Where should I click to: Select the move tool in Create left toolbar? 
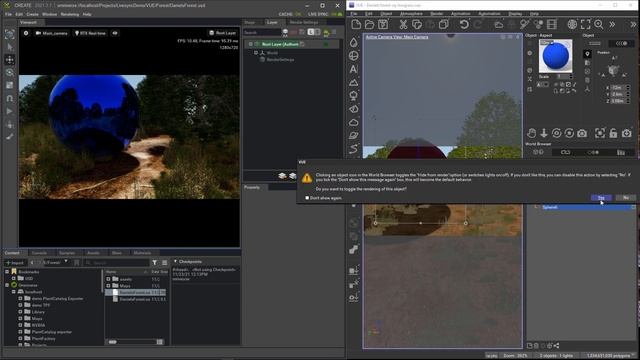click(10, 60)
